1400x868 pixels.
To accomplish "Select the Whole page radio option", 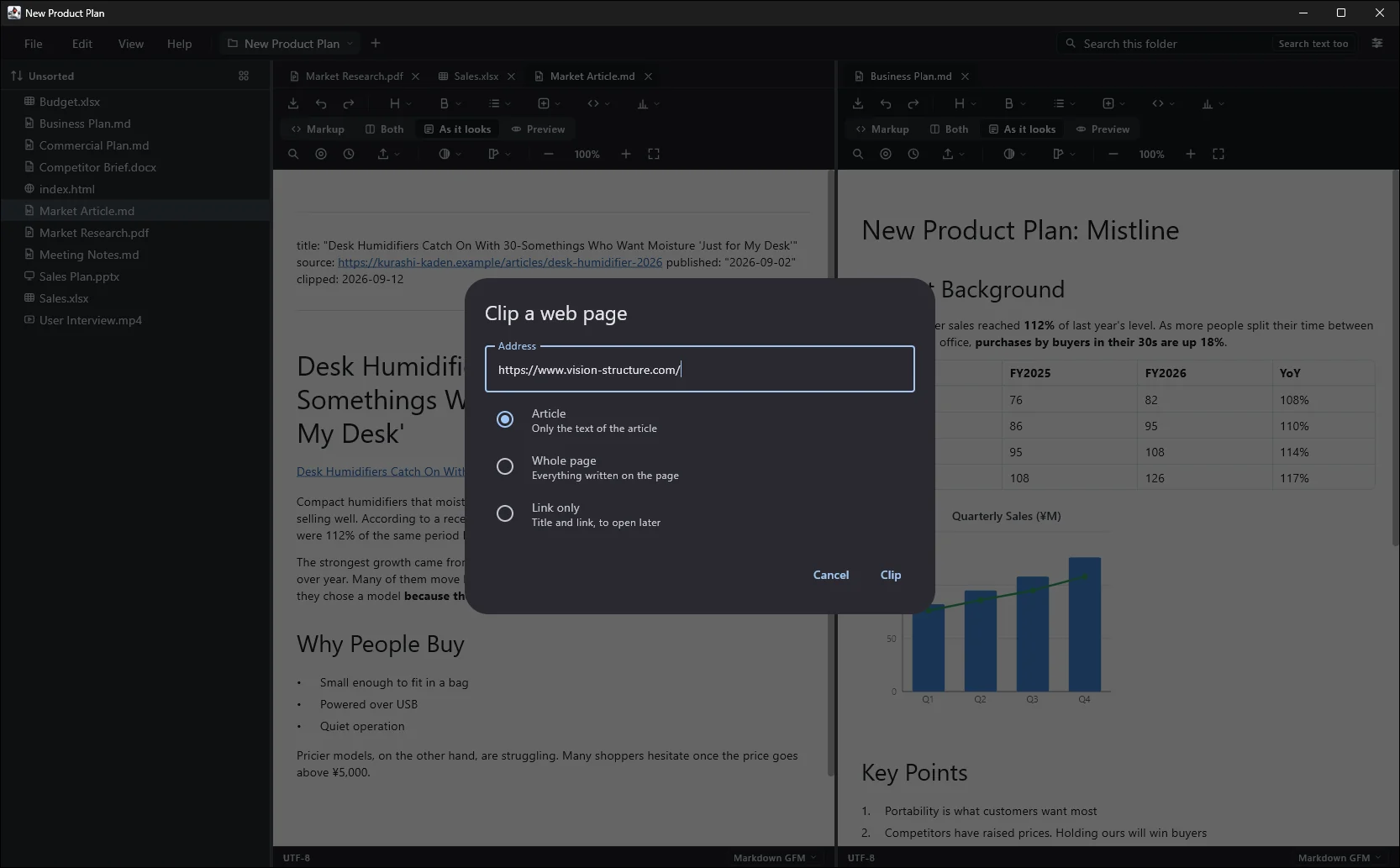I will (x=505, y=466).
